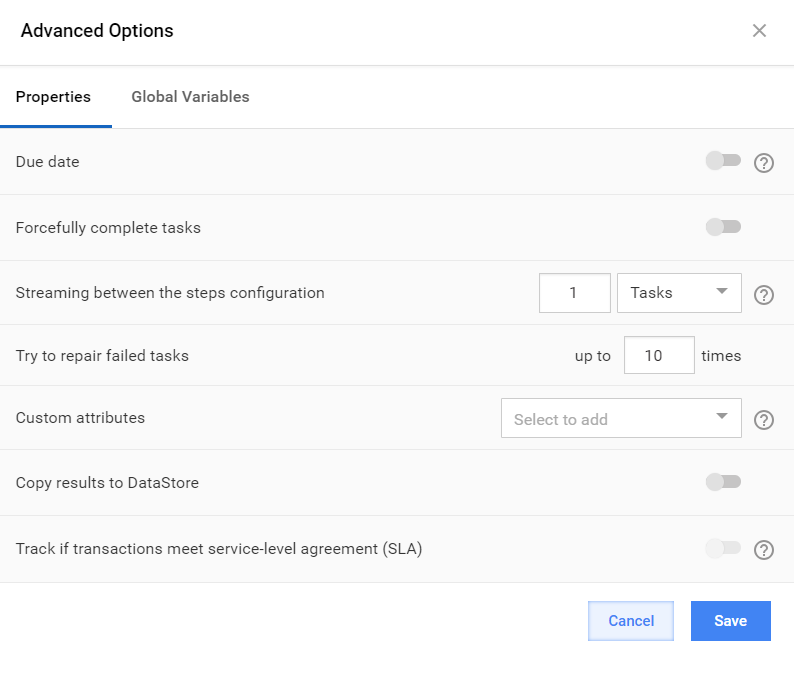Open the Global Variables tab
The width and height of the screenshot is (794, 673).
click(190, 97)
